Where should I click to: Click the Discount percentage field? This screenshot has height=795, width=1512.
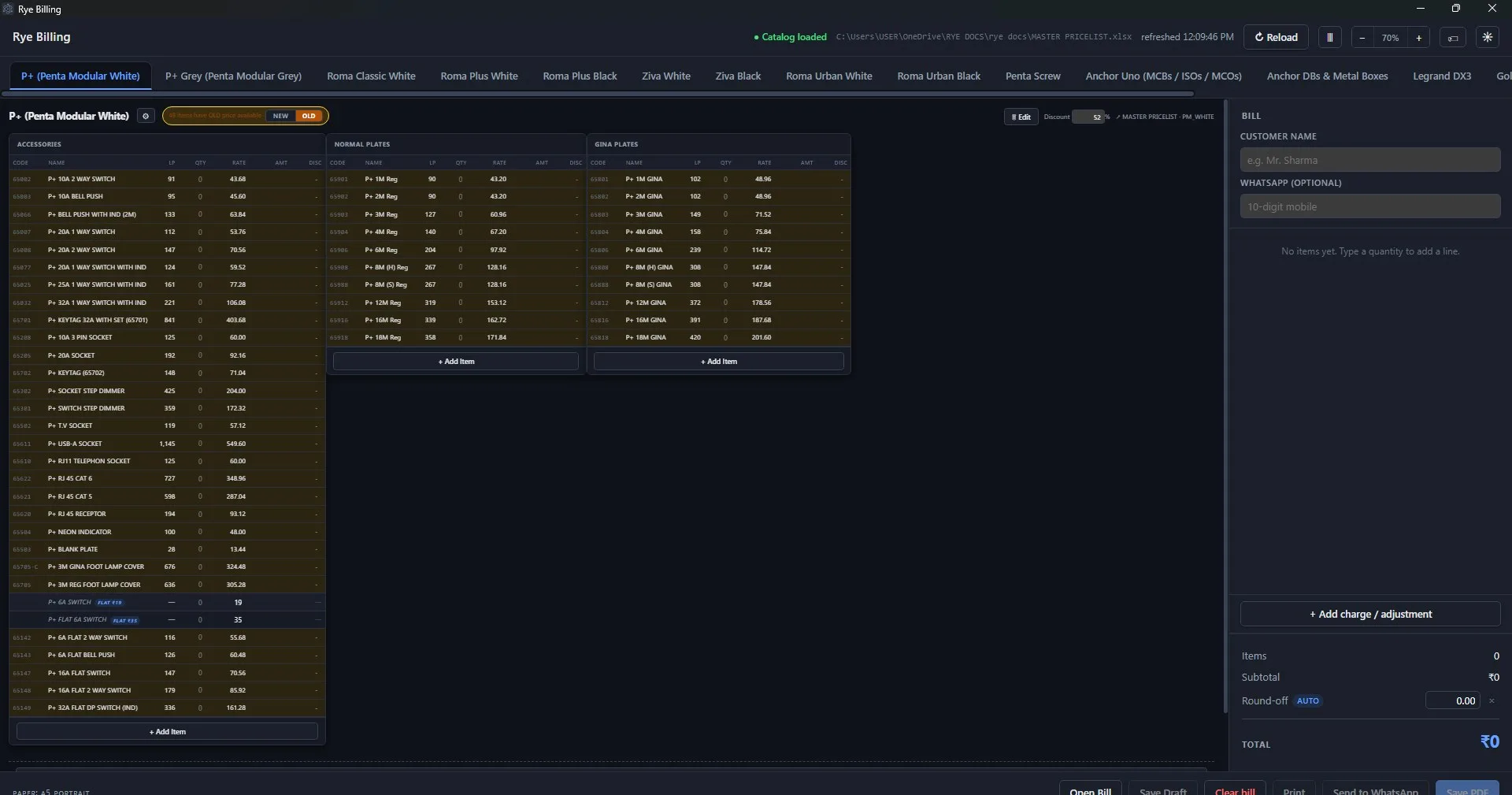1089,117
